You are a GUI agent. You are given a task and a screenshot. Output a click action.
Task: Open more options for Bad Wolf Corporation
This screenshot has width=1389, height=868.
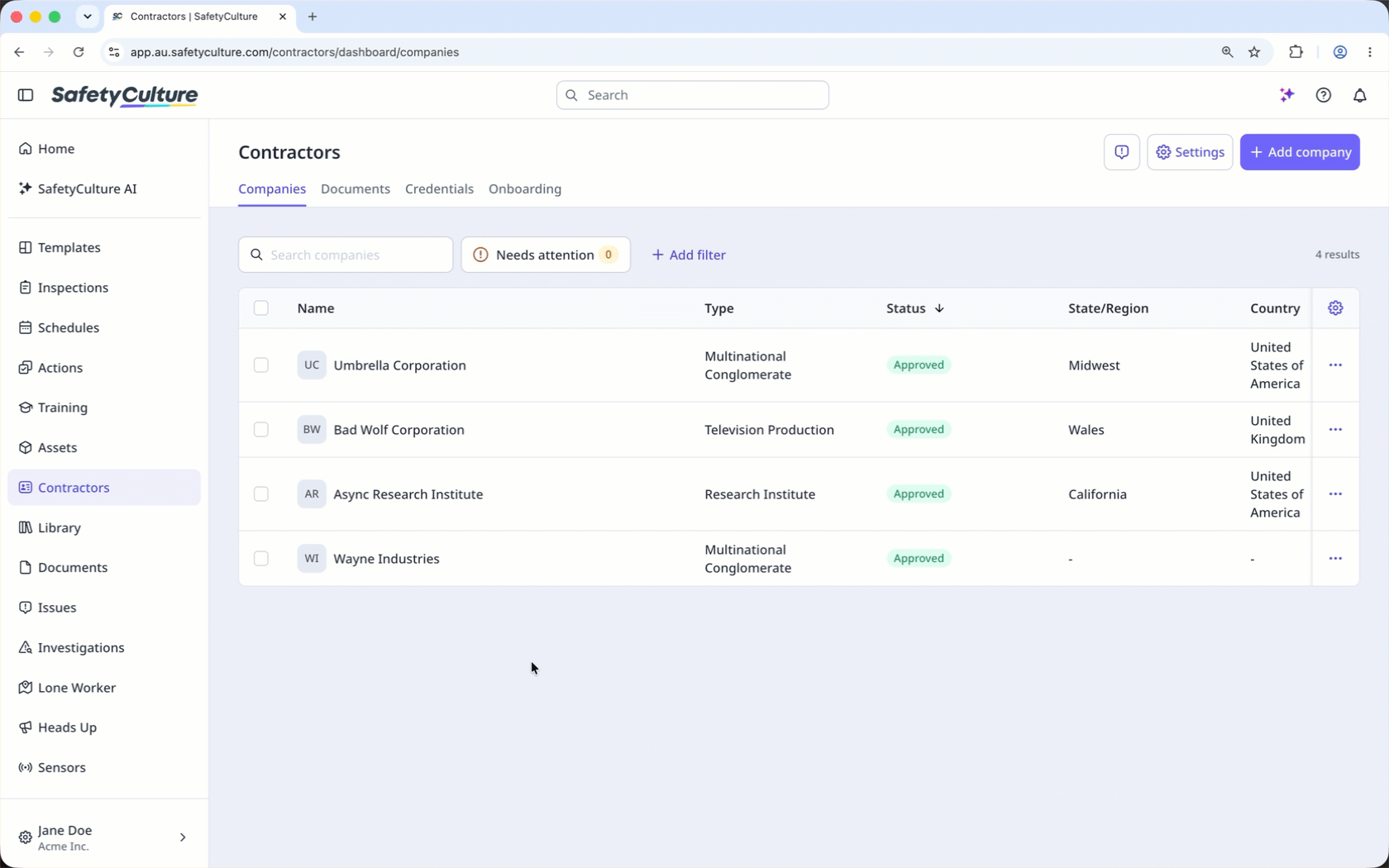coord(1335,430)
